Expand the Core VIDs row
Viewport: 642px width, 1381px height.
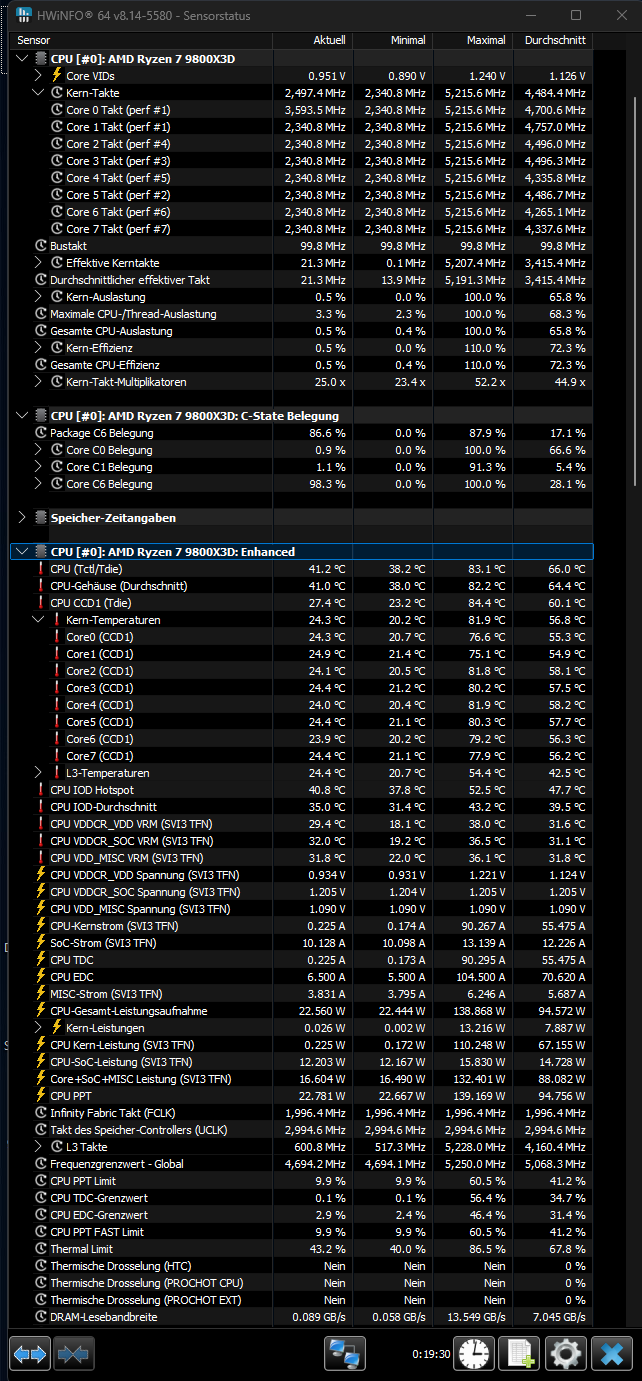point(39,76)
